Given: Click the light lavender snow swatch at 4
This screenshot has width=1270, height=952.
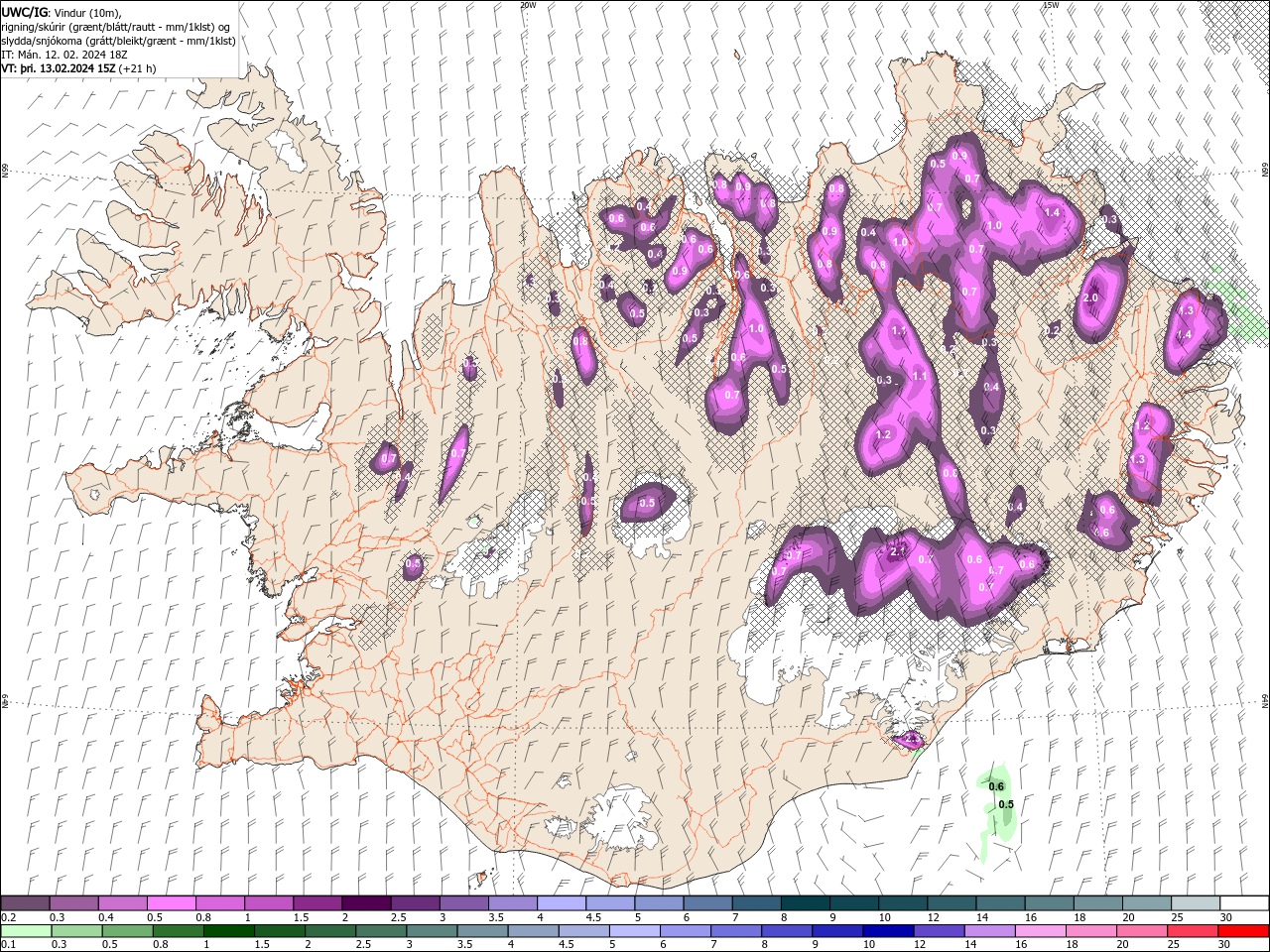Looking at the screenshot, I should 562,903.
